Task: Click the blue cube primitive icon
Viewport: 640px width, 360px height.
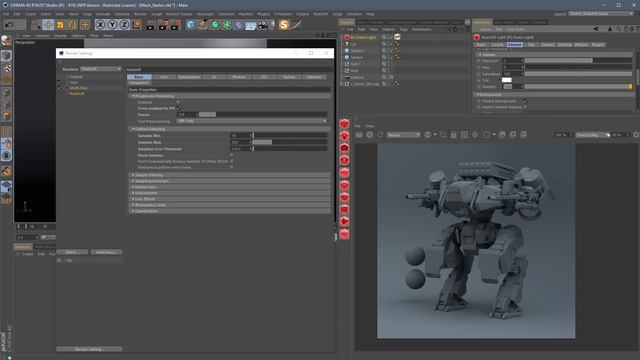Action: [191, 25]
